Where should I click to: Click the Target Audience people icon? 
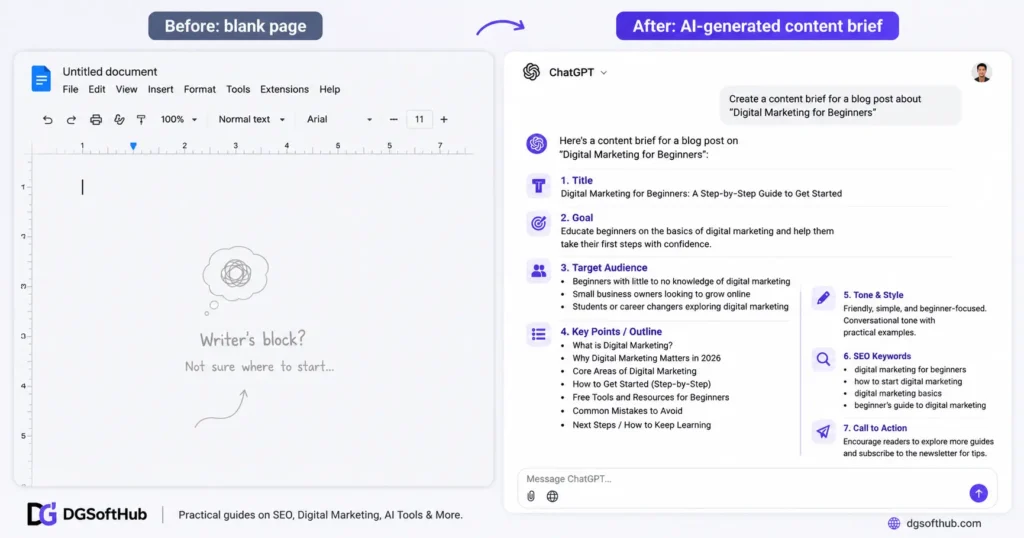click(x=538, y=271)
